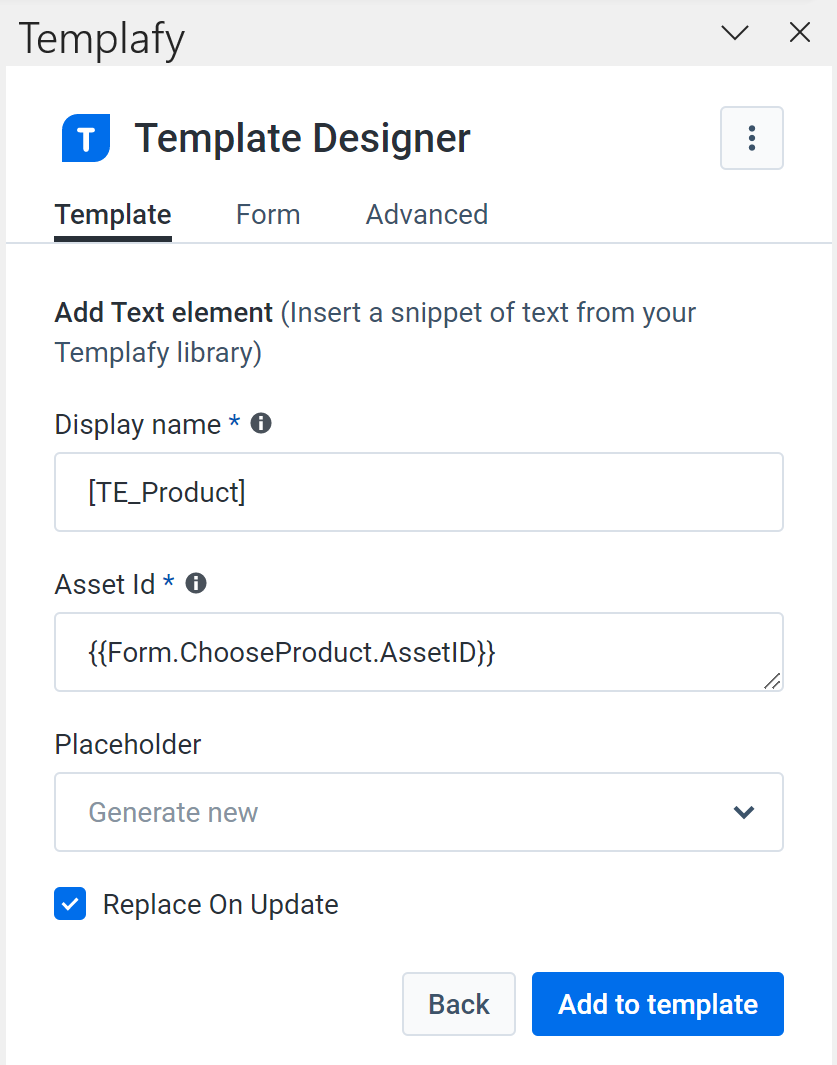Click the Add to template button
The width and height of the screenshot is (837, 1065).
click(658, 1004)
